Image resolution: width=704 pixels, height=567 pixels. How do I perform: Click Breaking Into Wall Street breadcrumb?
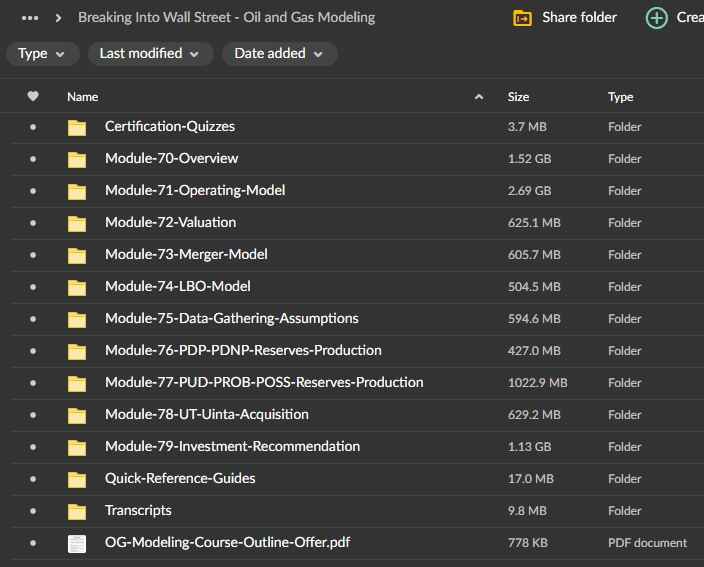(226, 18)
